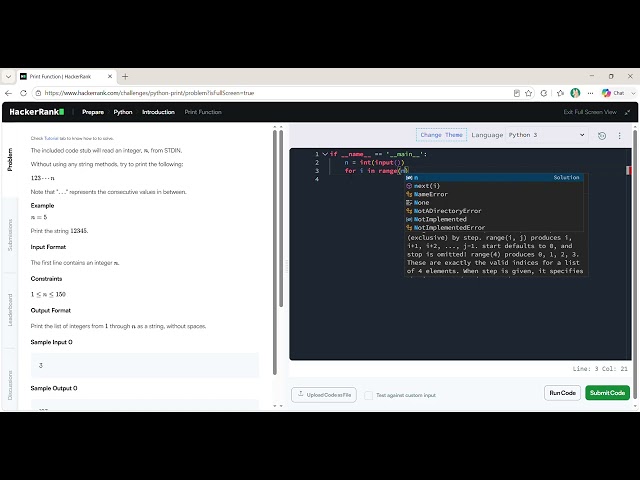Open the Submissions side tab
The image size is (640, 480).
click(x=10, y=235)
